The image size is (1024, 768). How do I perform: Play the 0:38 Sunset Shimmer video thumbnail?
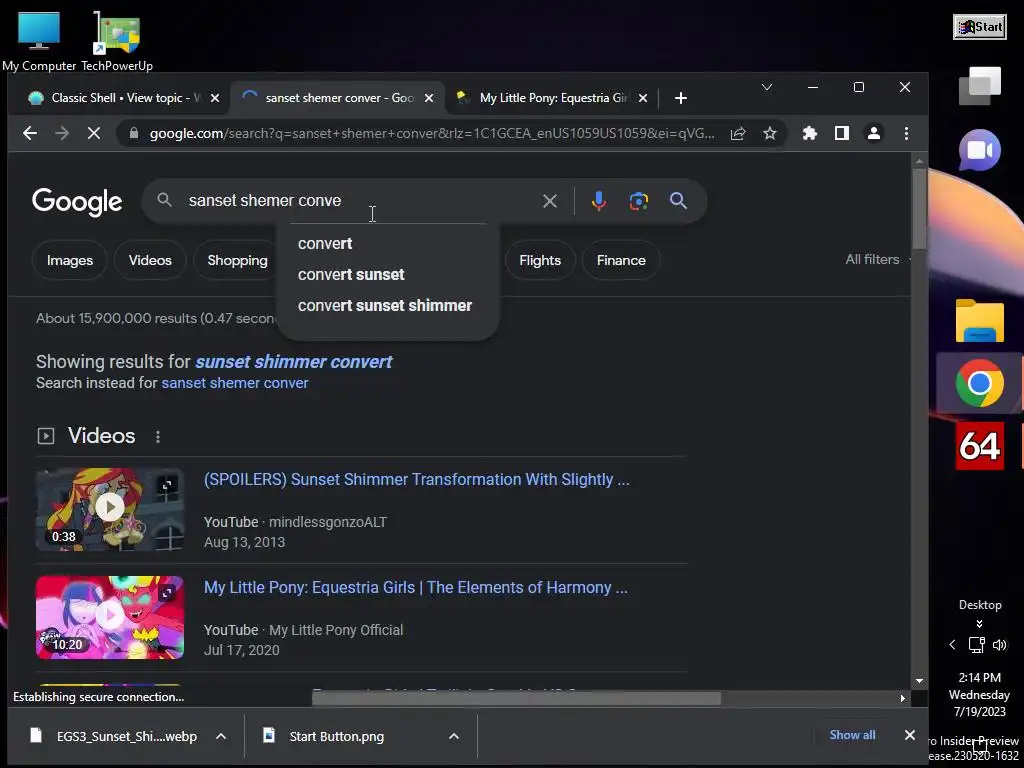pos(110,509)
